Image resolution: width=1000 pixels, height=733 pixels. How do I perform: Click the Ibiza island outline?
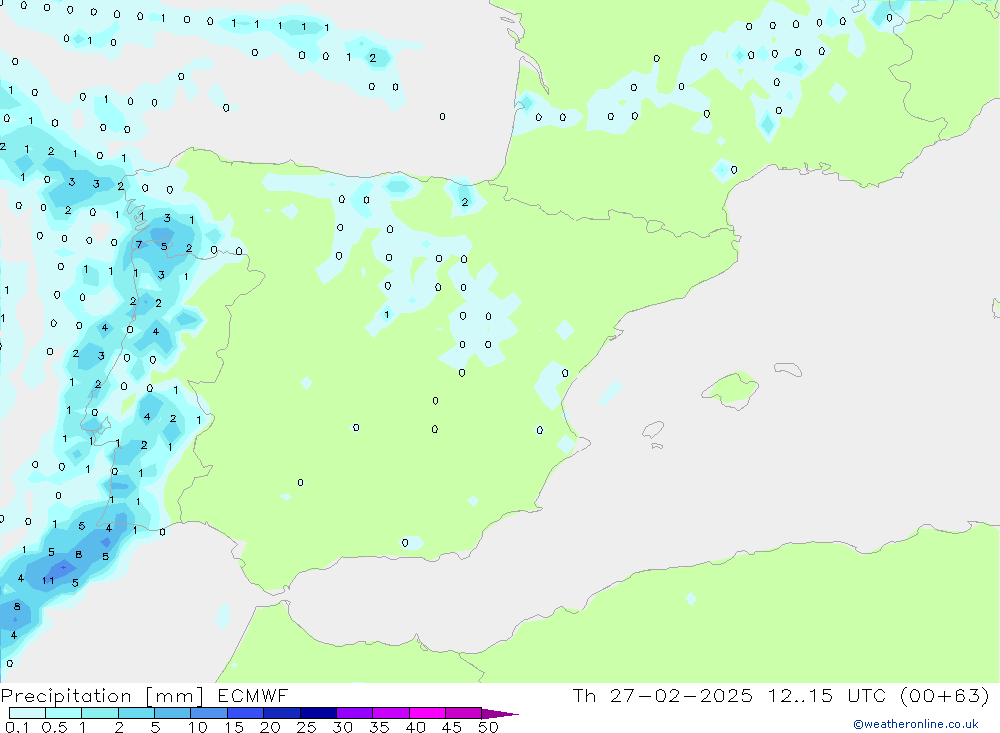pos(653,430)
